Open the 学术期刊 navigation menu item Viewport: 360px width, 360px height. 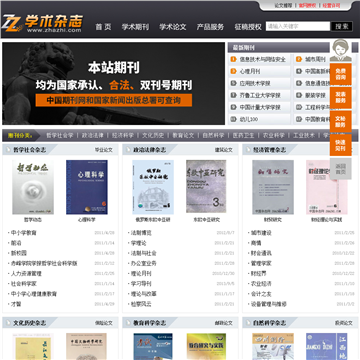pos(135,27)
